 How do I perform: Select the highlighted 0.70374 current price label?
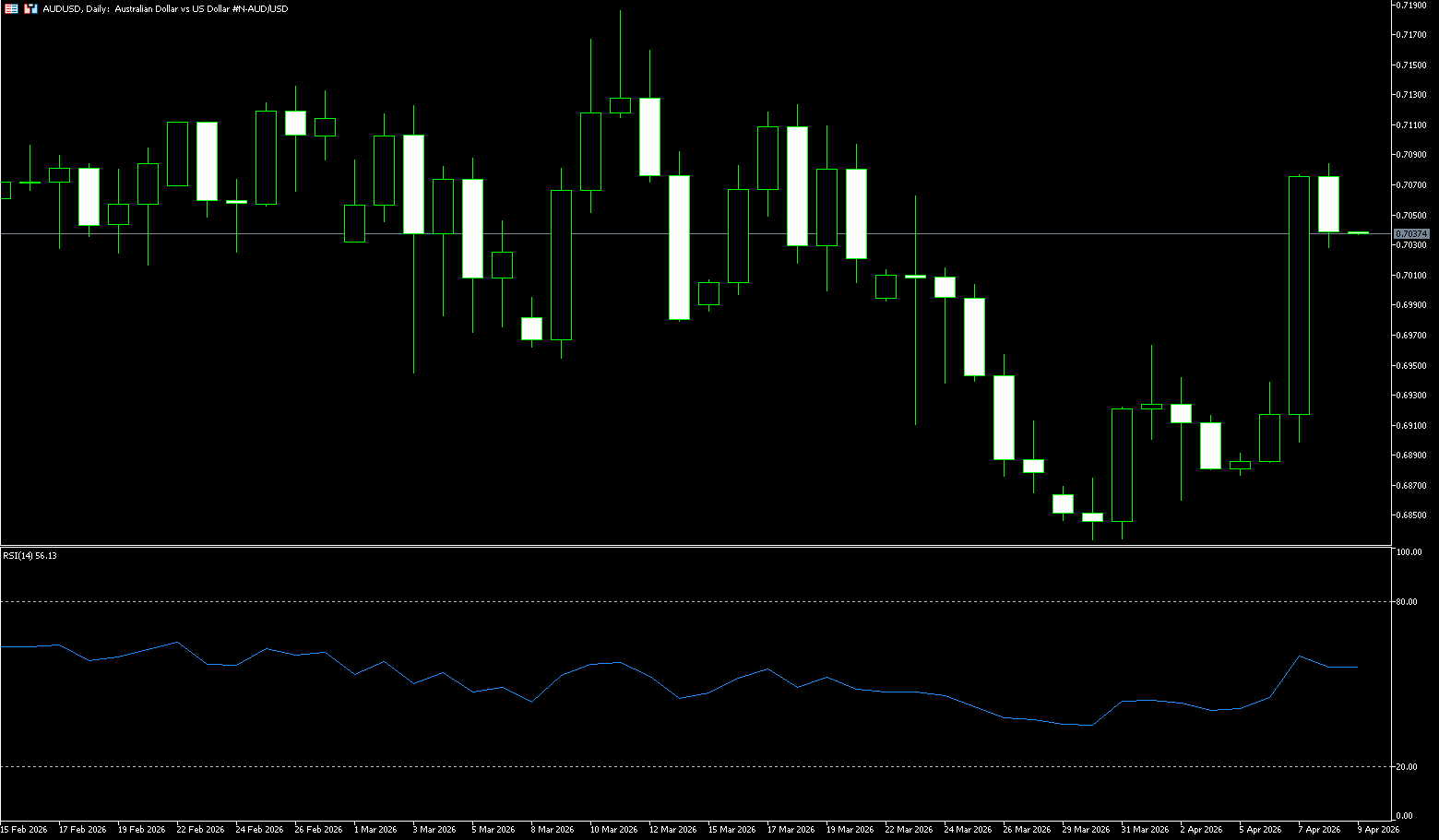[1411, 234]
